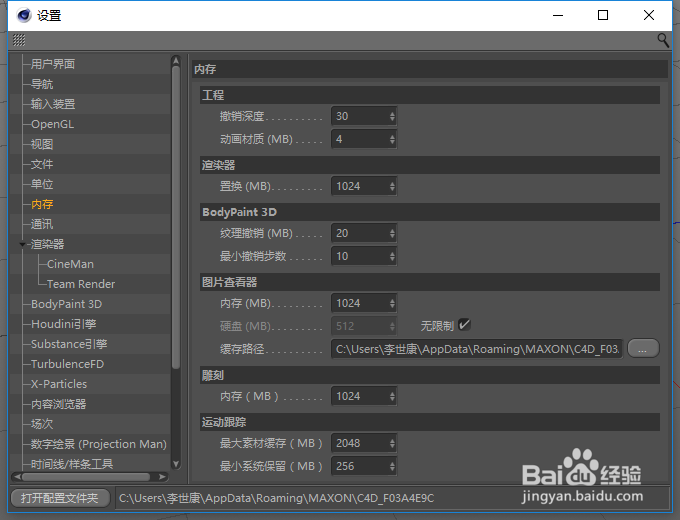Select 用户界面 in the settings tree
680x520 pixels.
click(52, 64)
